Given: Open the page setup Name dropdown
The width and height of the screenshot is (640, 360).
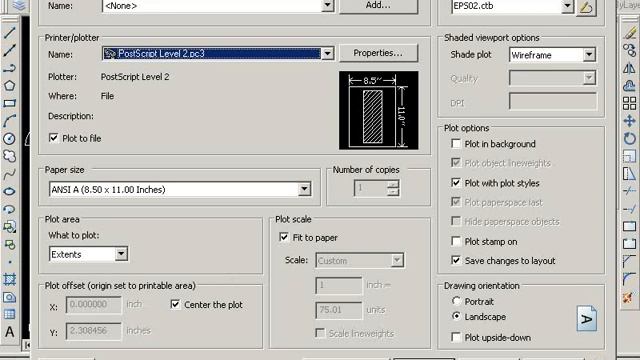Looking at the screenshot, I should tap(327, 5).
